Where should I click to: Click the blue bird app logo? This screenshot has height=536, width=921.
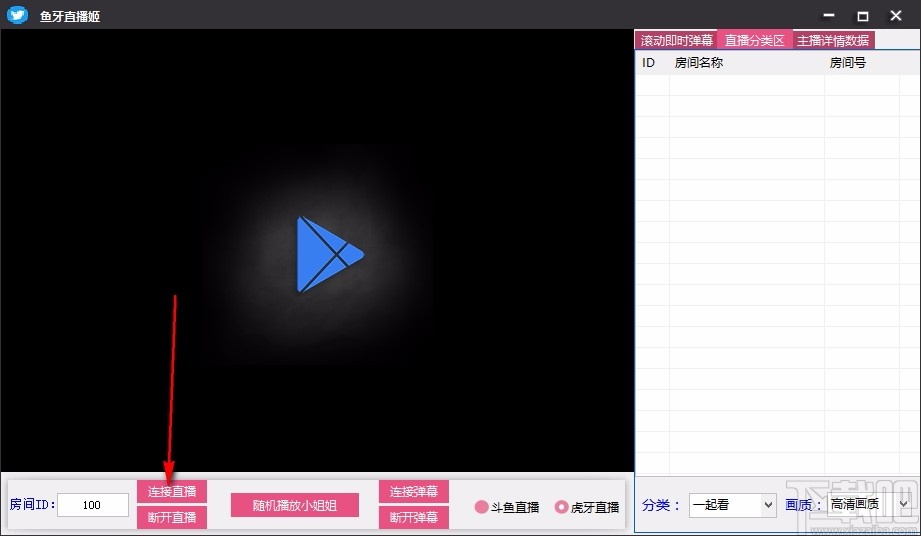click(x=17, y=15)
